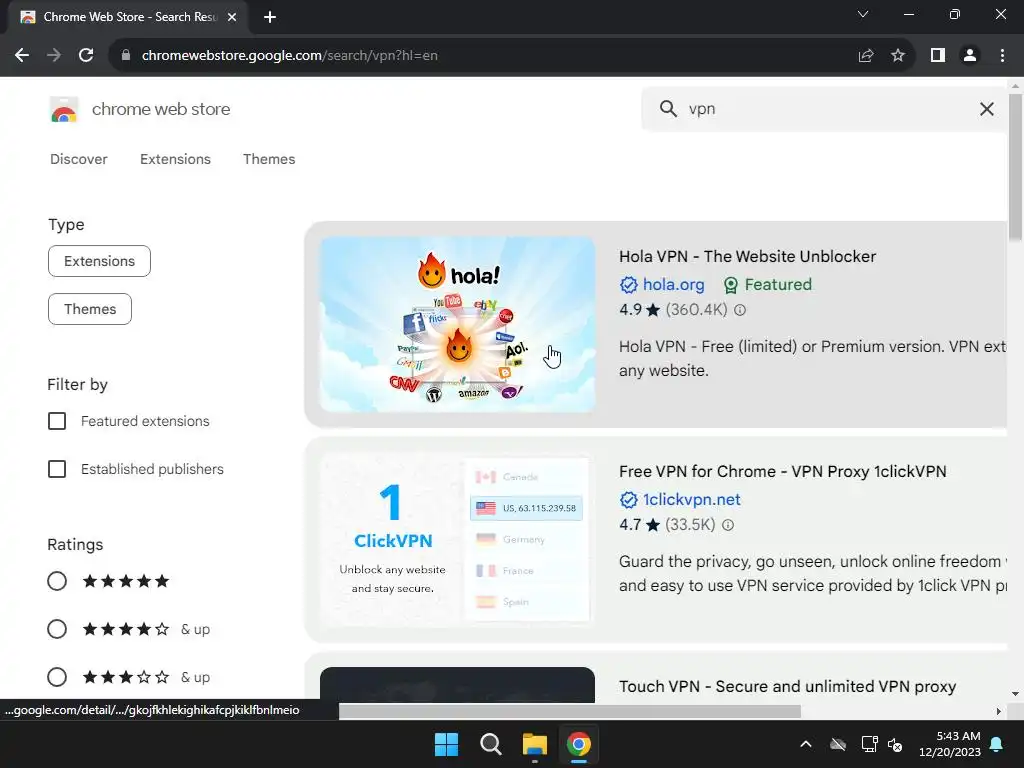
Task: Open rating info icon beside 33.5K
Action: click(728, 525)
